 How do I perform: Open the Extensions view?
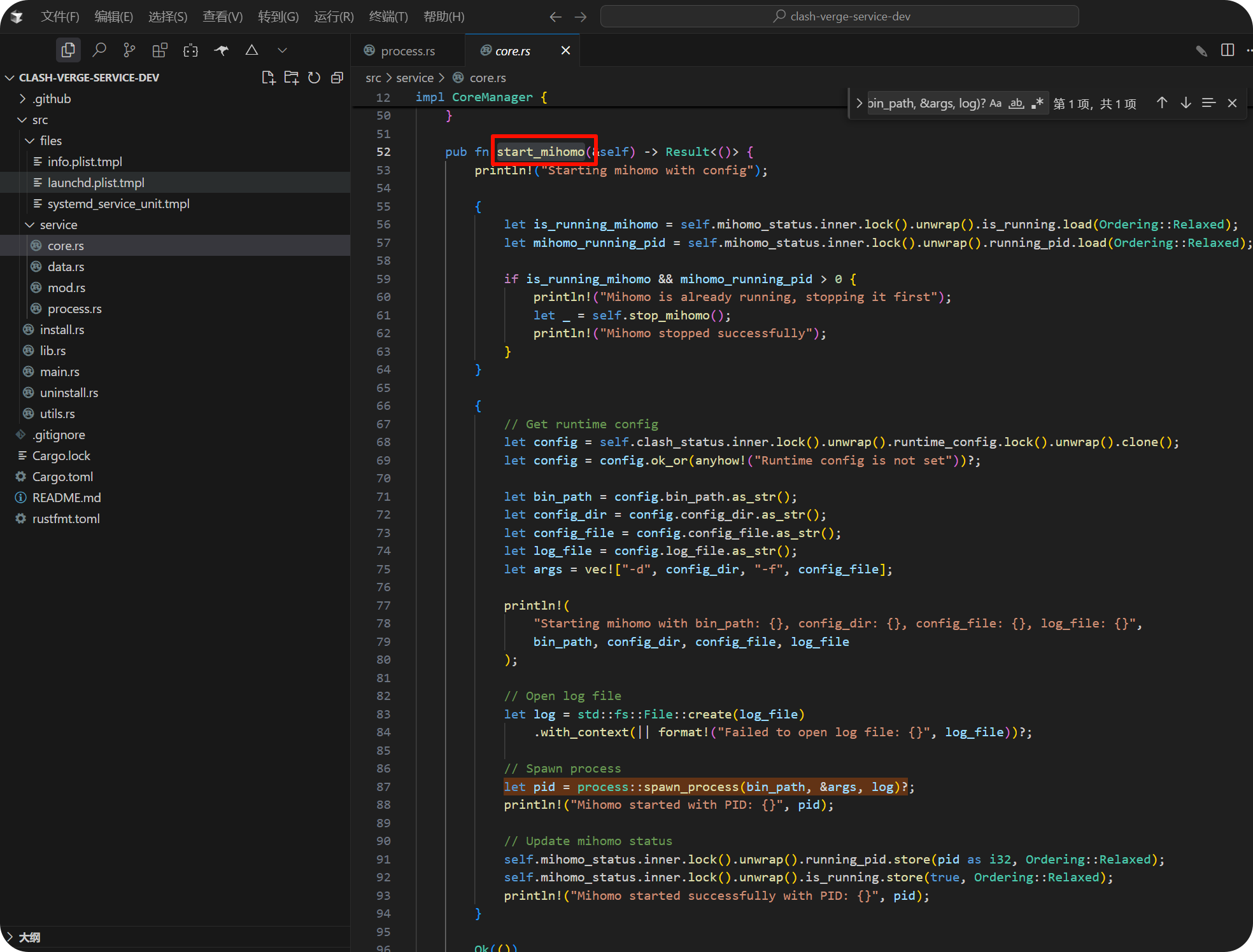click(x=160, y=50)
